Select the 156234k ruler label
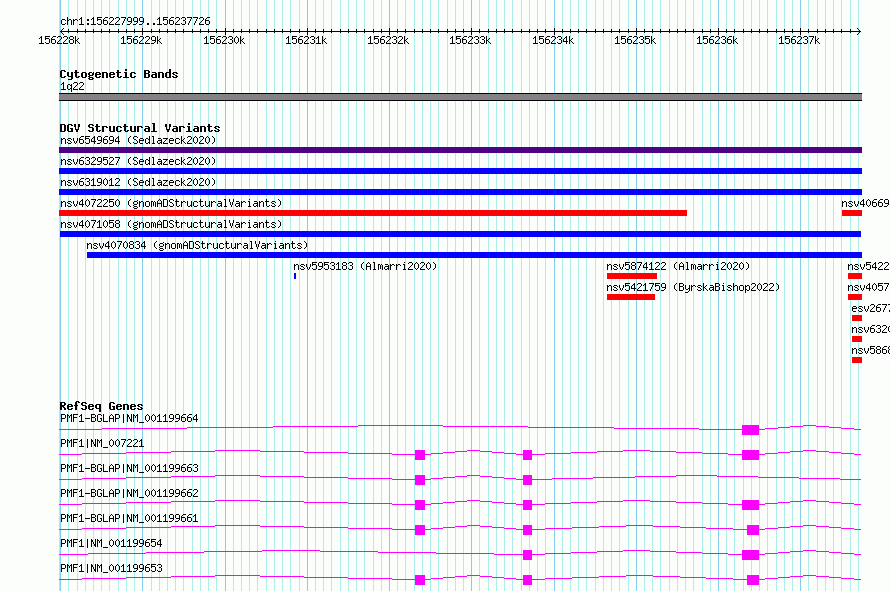This screenshot has width=890, height=591. [x=553, y=40]
